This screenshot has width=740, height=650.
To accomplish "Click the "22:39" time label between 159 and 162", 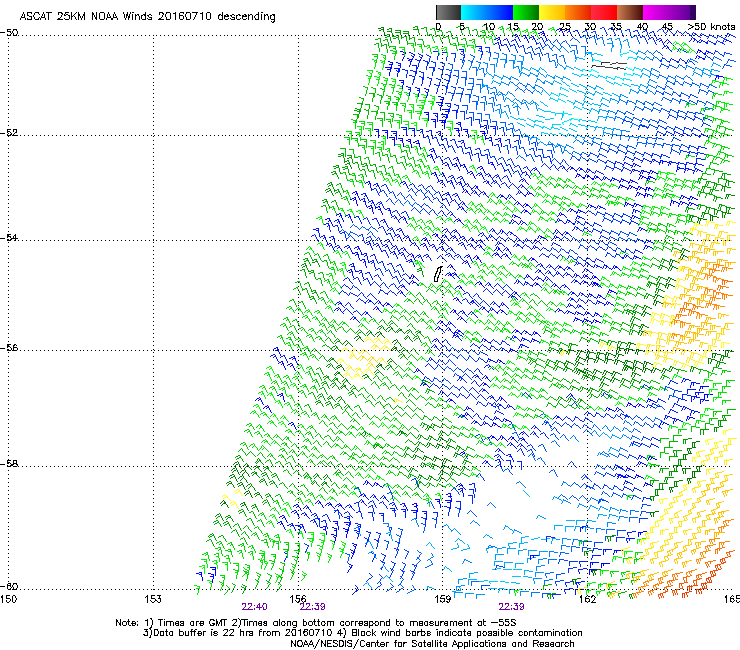I will click(511, 607).
